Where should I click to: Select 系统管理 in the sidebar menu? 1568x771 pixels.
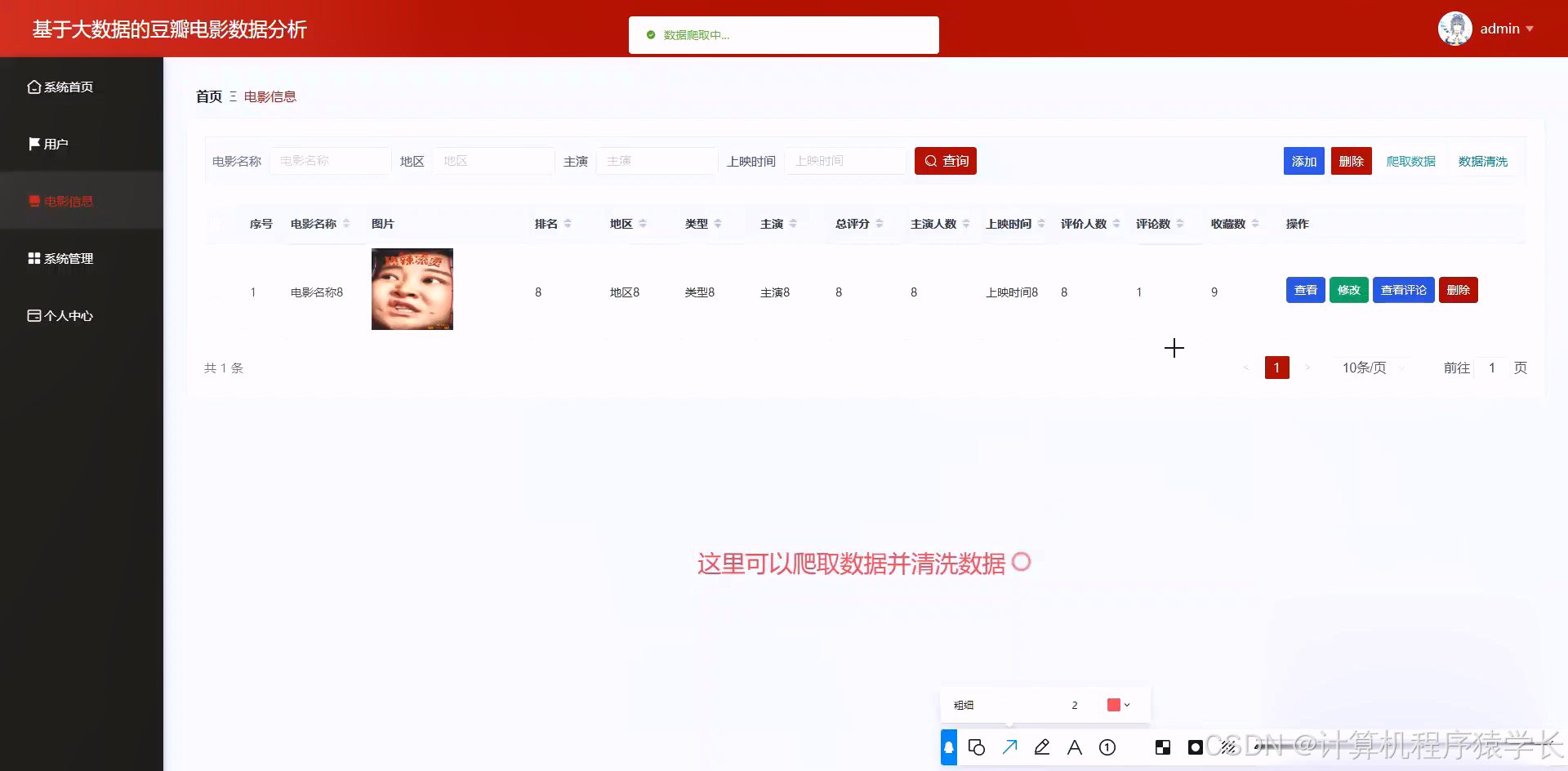(x=69, y=258)
